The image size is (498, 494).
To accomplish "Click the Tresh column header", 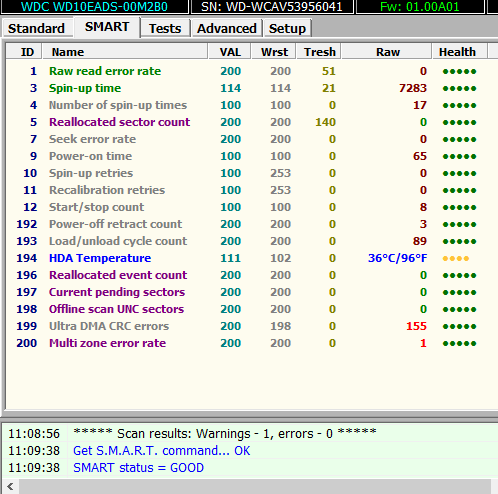I will pyautogui.click(x=319, y=52).
